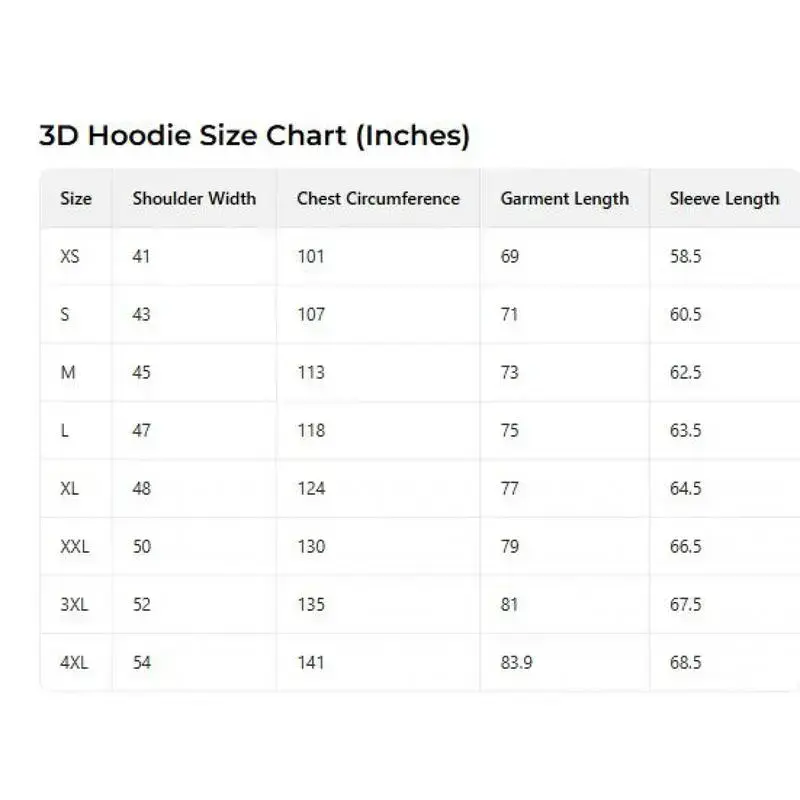The image size is (800, 800).
Task: Select the shoulder width value 45
Action: pos(141,372)
